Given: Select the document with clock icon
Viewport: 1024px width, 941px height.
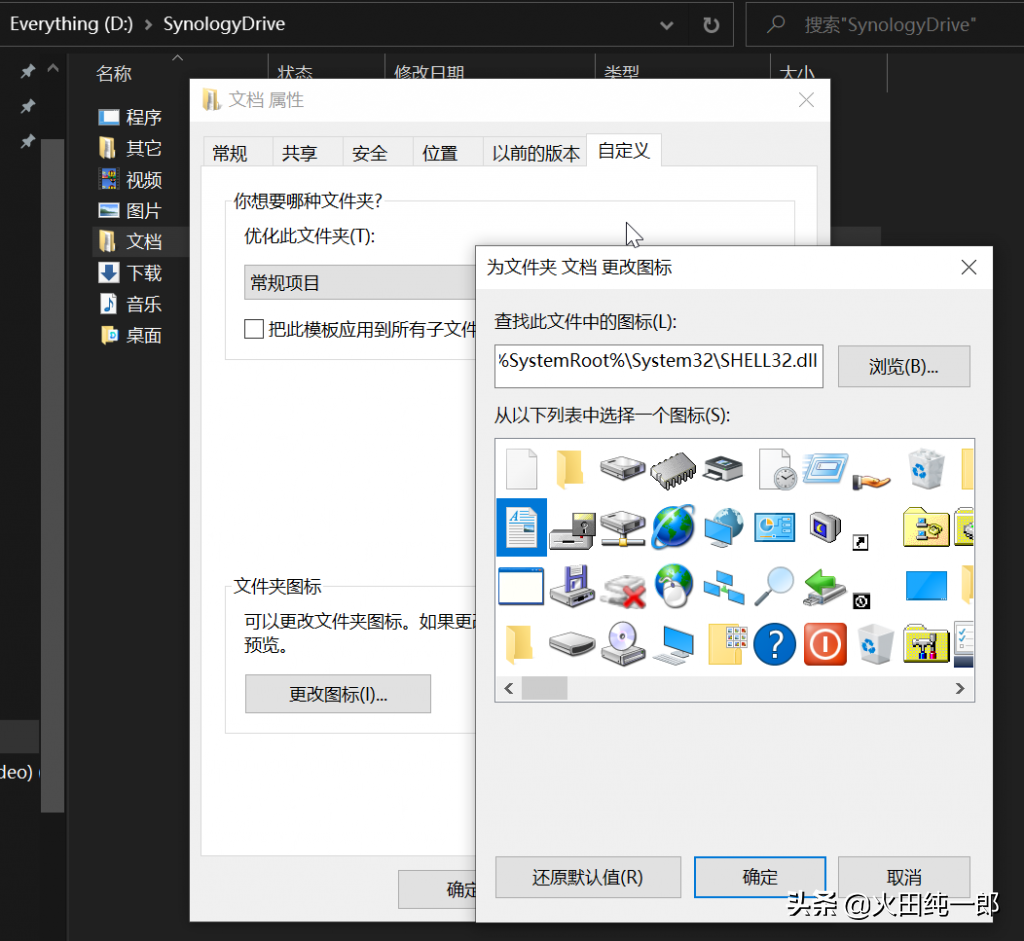Looking at the screenshot, I should pyautogui.click(x=776, y=469).
